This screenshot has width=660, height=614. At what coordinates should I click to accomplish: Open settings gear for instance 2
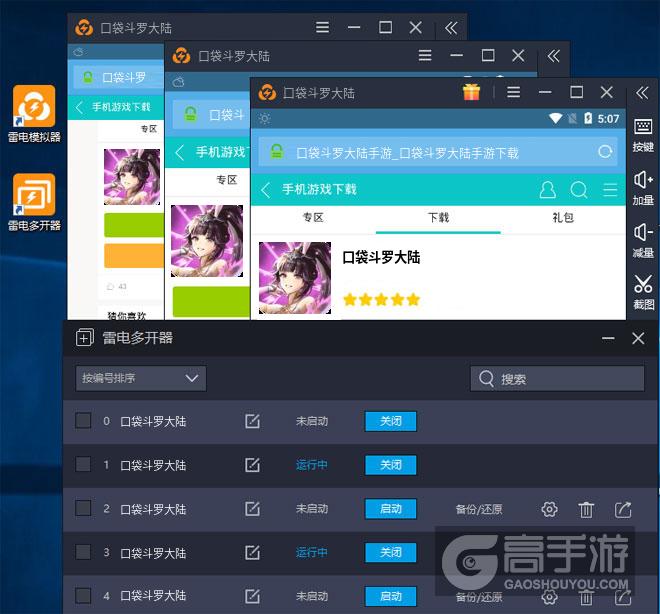click(x=549, y=509)
